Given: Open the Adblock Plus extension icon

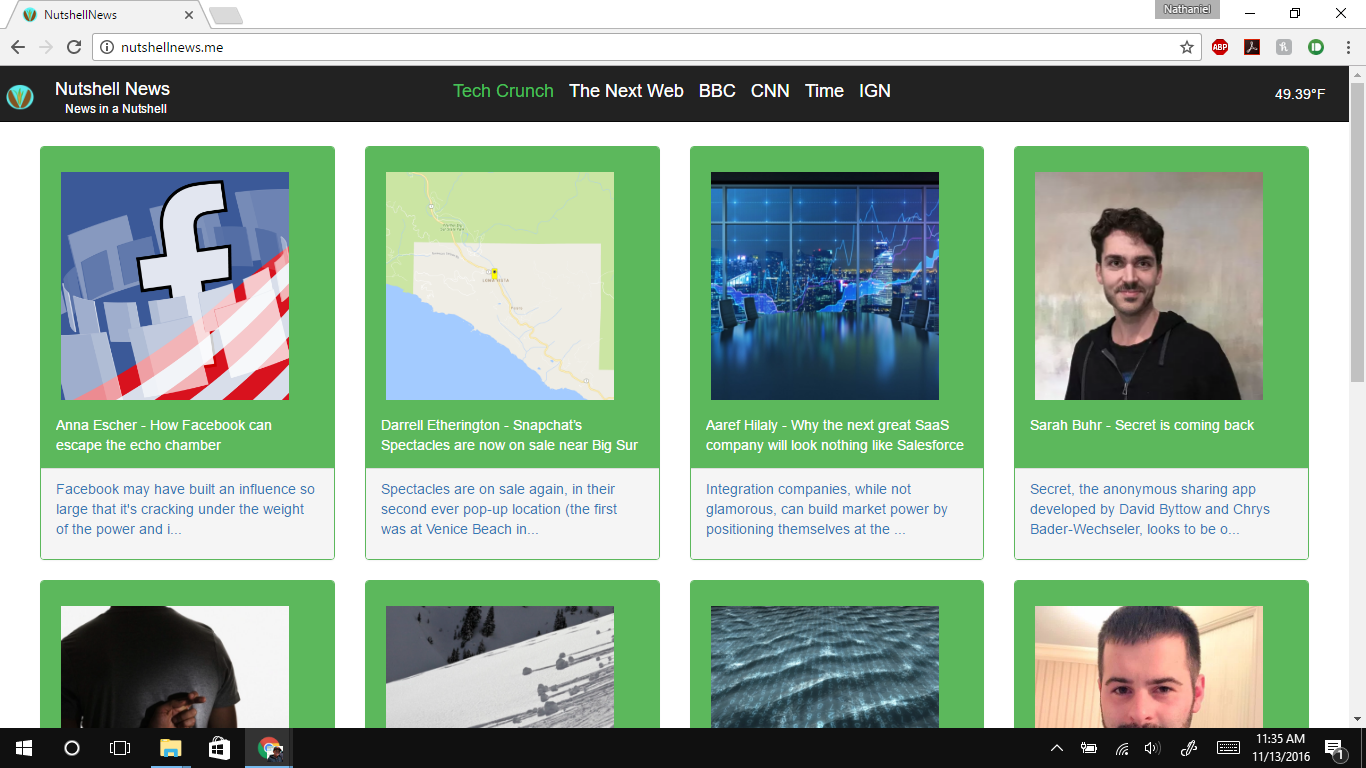Looking at the screenshot, I should (x=1220, y=47).
